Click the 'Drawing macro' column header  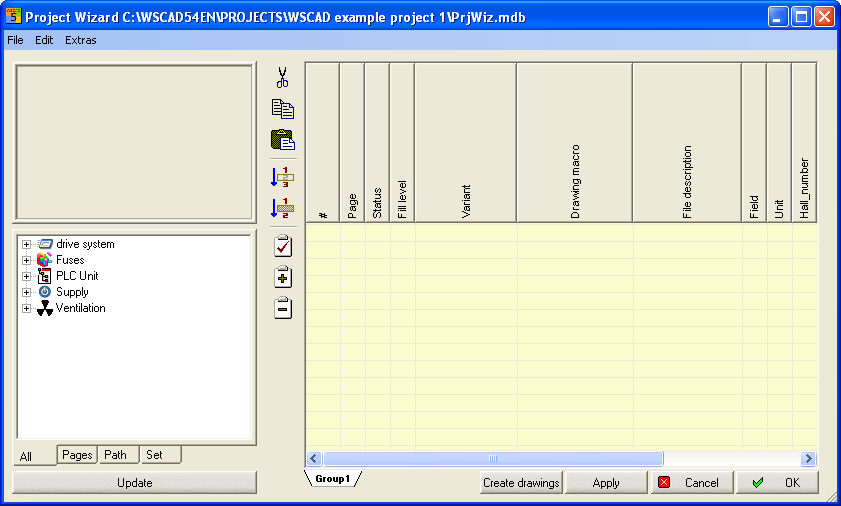(x=574, y=142)
